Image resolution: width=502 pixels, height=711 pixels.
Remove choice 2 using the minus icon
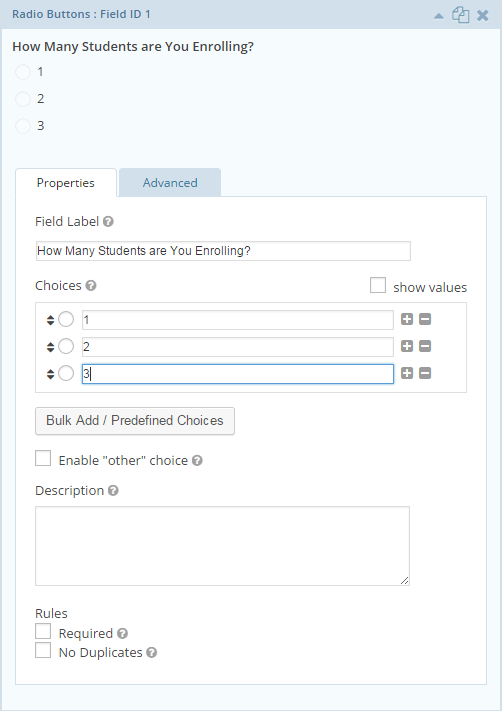click(x=425, y=346)
